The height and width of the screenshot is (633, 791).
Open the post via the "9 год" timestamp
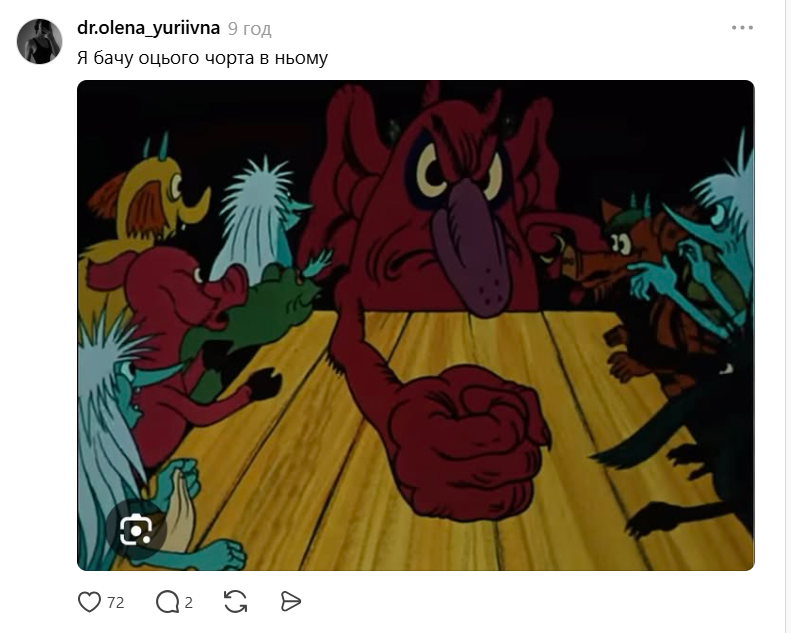(x=249, y=29)
